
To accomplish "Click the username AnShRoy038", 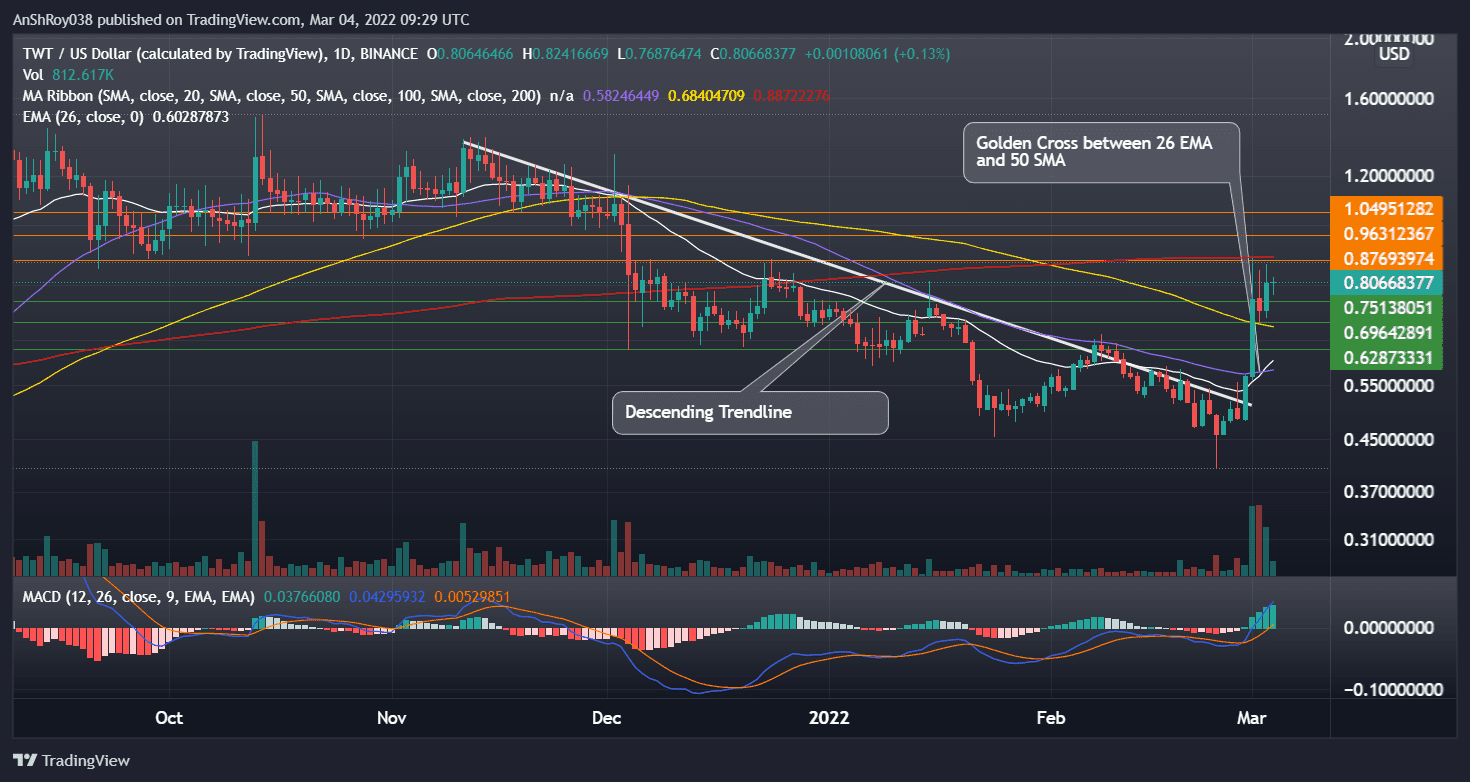I will coord(56,19).
